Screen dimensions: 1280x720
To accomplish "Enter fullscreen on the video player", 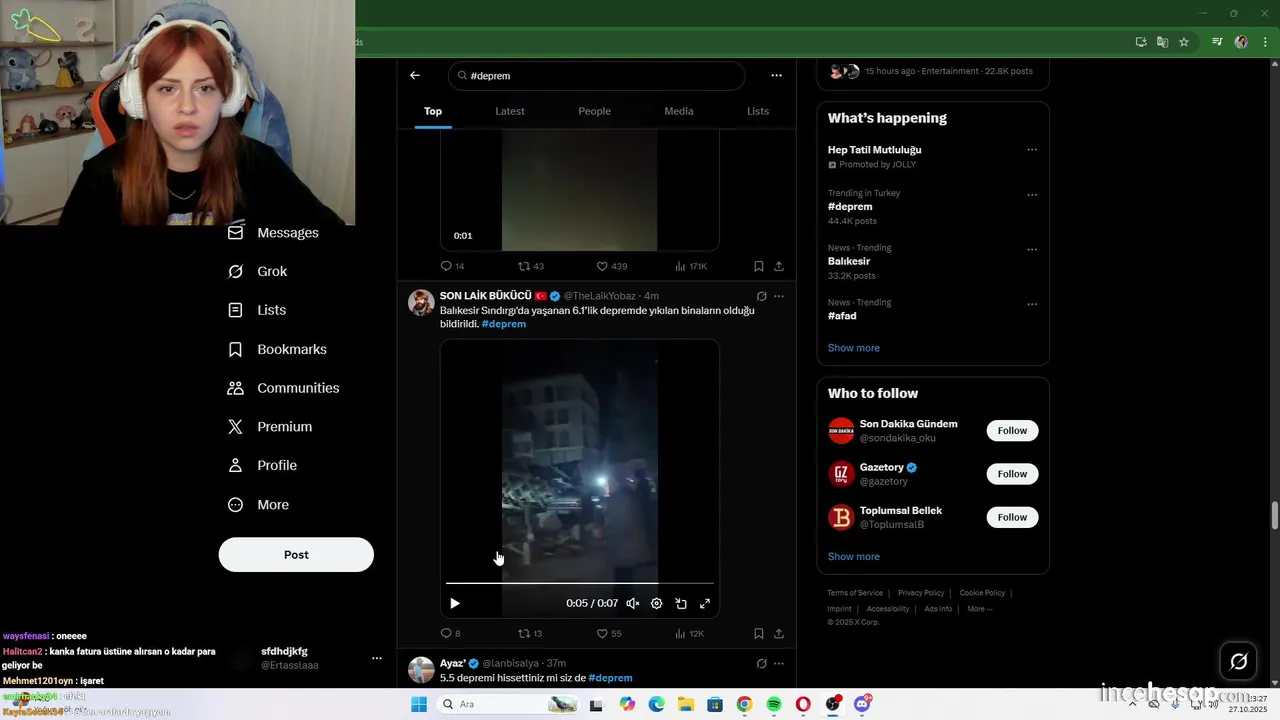I will click(x=705, y=603).
